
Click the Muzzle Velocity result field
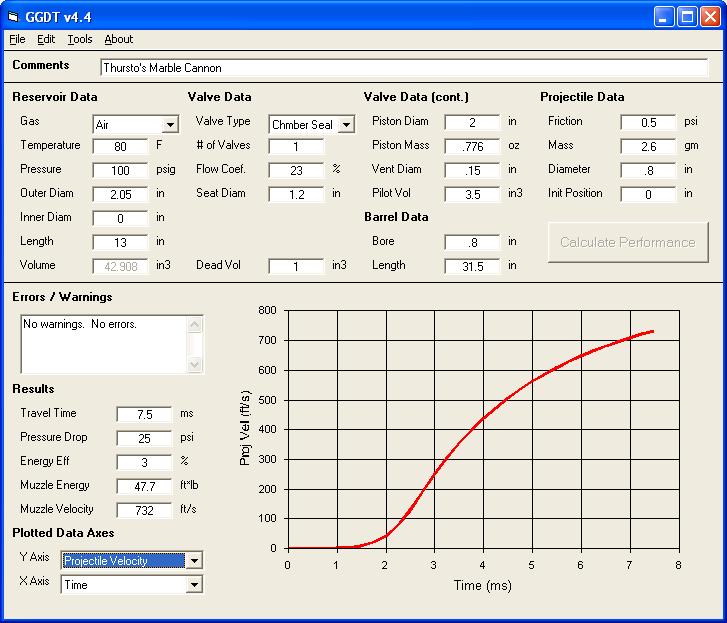(144, 510)
